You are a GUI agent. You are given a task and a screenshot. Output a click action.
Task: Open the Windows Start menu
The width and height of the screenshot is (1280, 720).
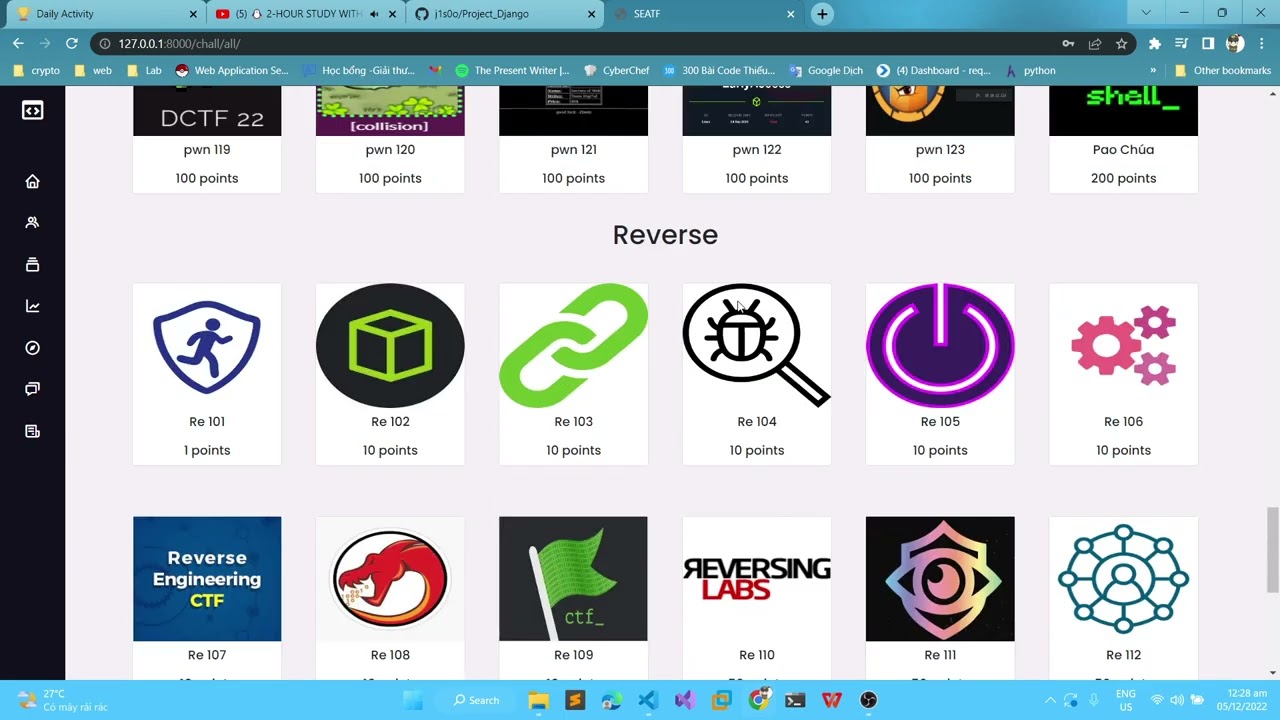click(413, 700)
